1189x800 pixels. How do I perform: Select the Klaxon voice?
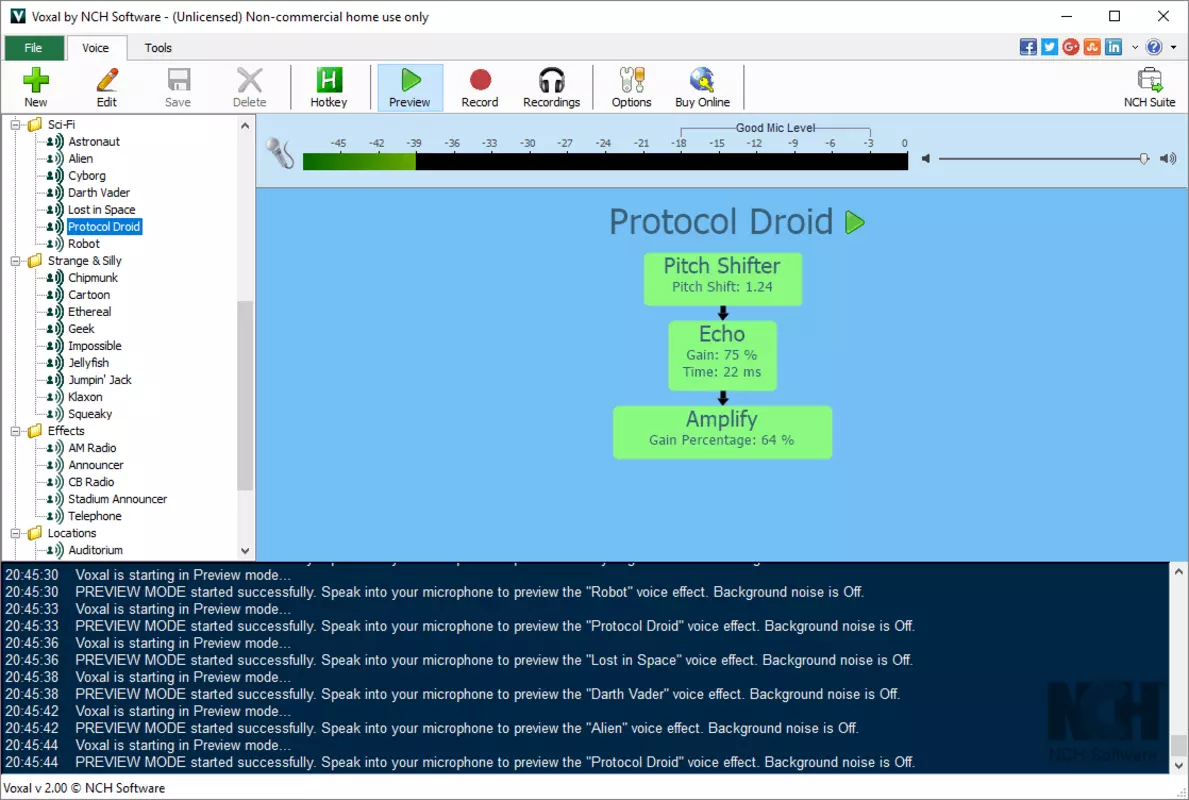[85, 397]
